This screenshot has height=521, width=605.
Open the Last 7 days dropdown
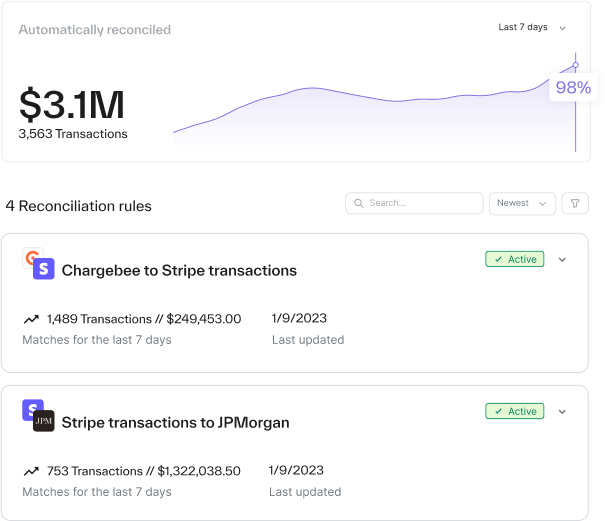point(532,27)
